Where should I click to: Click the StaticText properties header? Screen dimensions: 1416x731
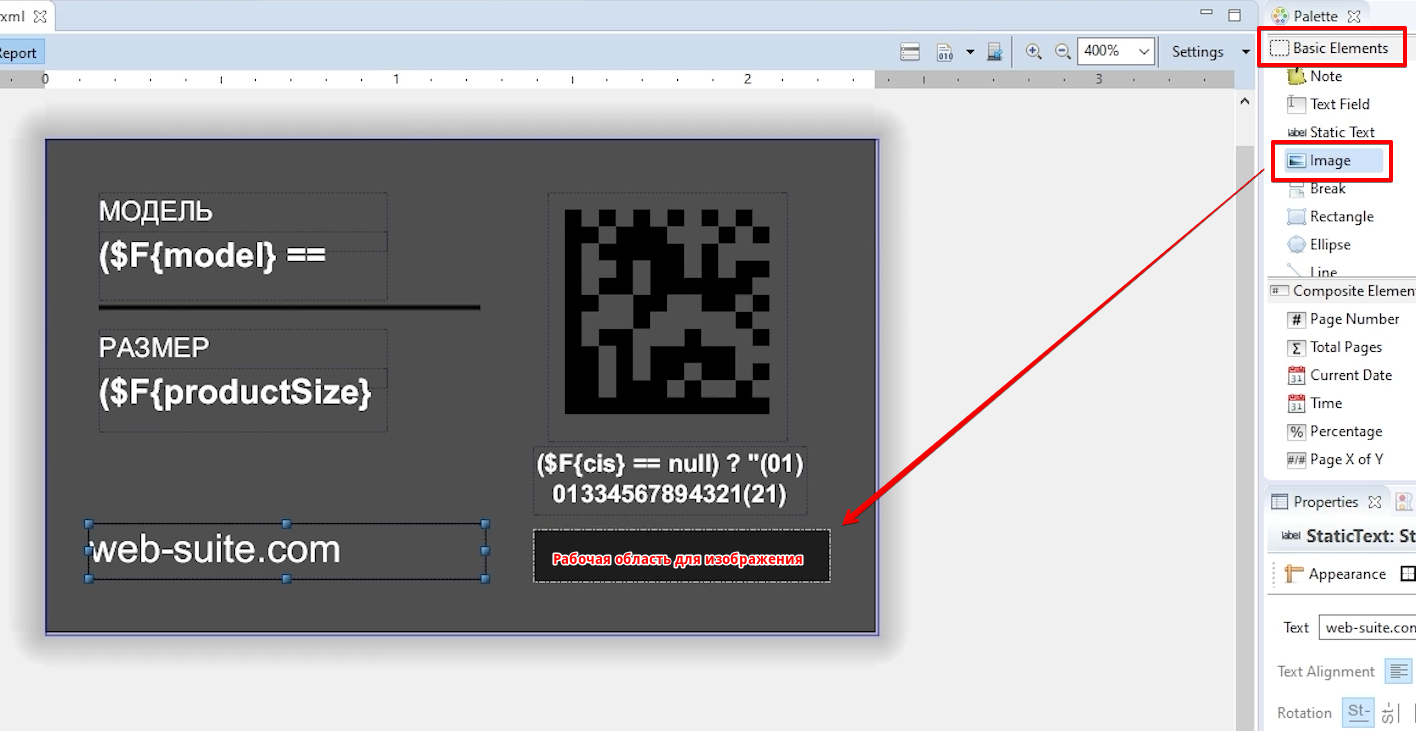(x=1348, y=536)
